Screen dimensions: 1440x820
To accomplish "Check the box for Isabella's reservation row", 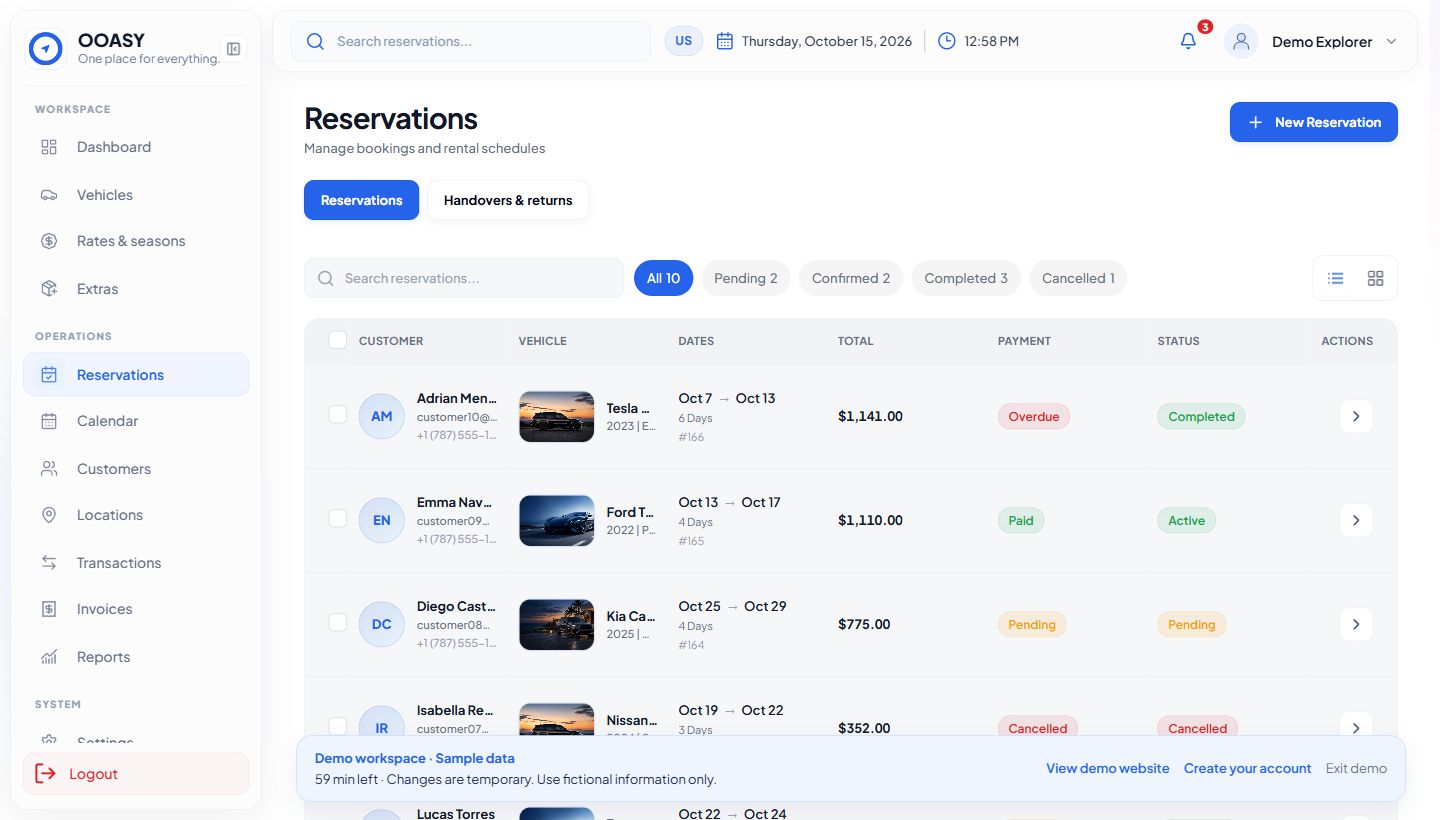I will pyautogui.click(x=338, y=726).
